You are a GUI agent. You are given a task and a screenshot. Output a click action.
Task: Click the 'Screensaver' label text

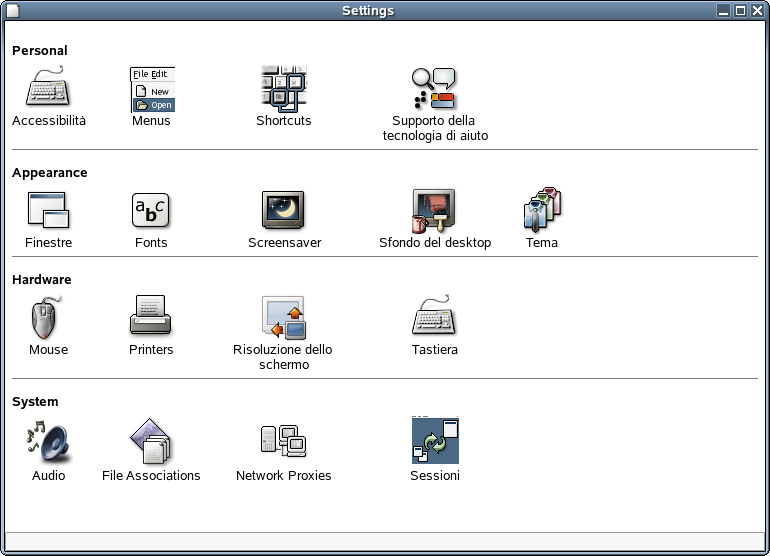(284, 243)
